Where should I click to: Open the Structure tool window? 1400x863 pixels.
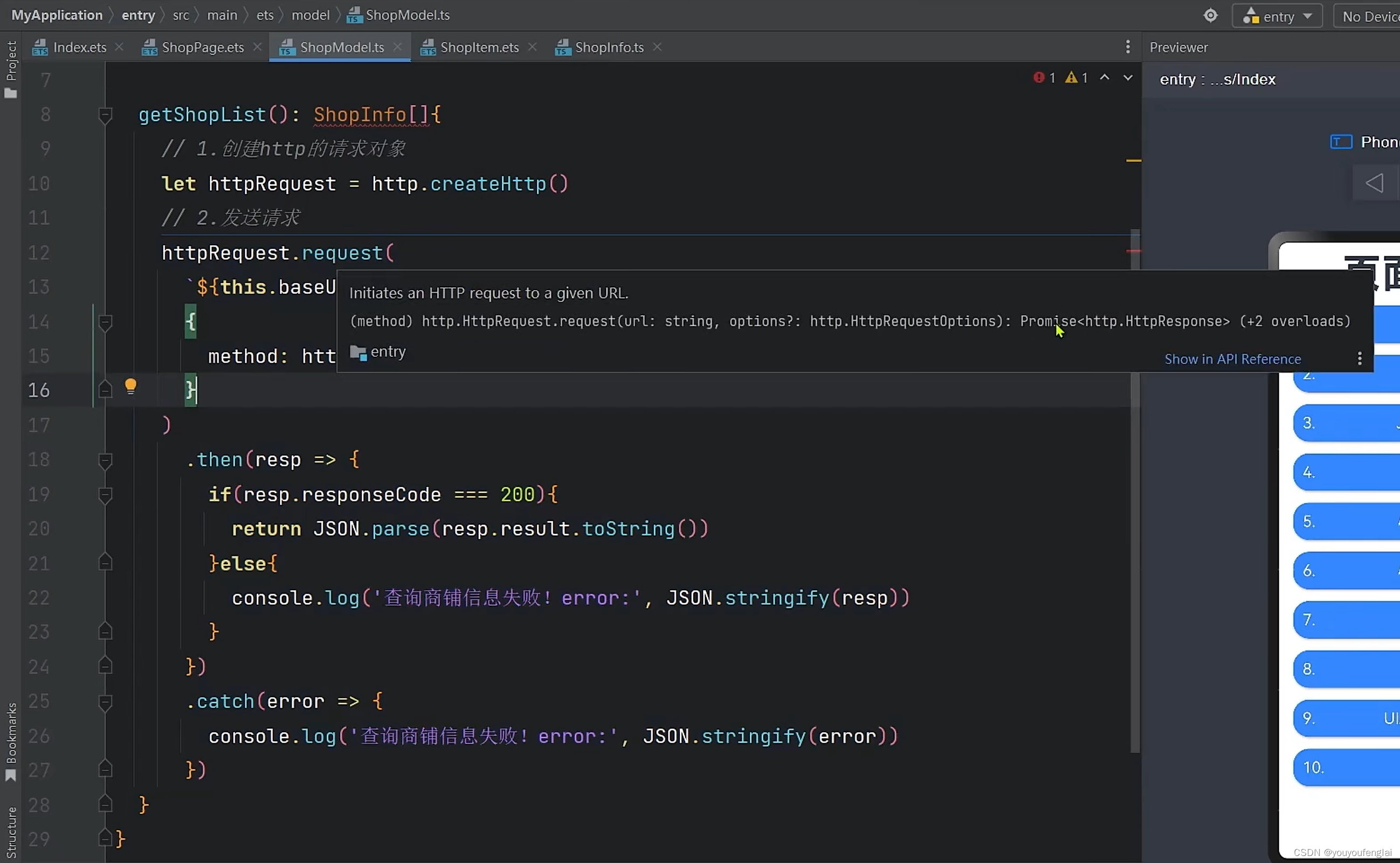[11, 832]
